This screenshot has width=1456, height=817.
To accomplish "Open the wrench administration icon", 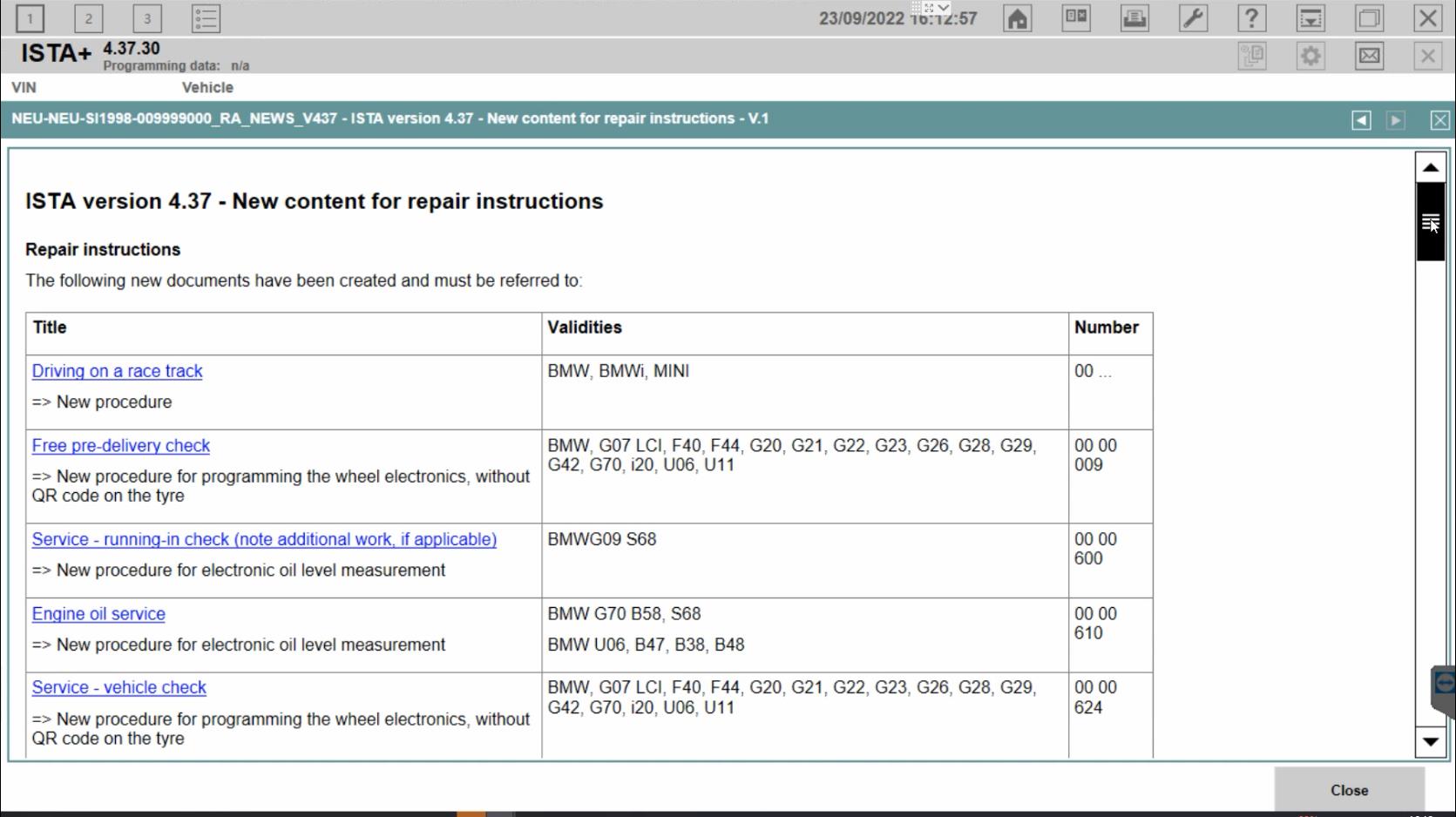I will click(x=1193, y=18).
